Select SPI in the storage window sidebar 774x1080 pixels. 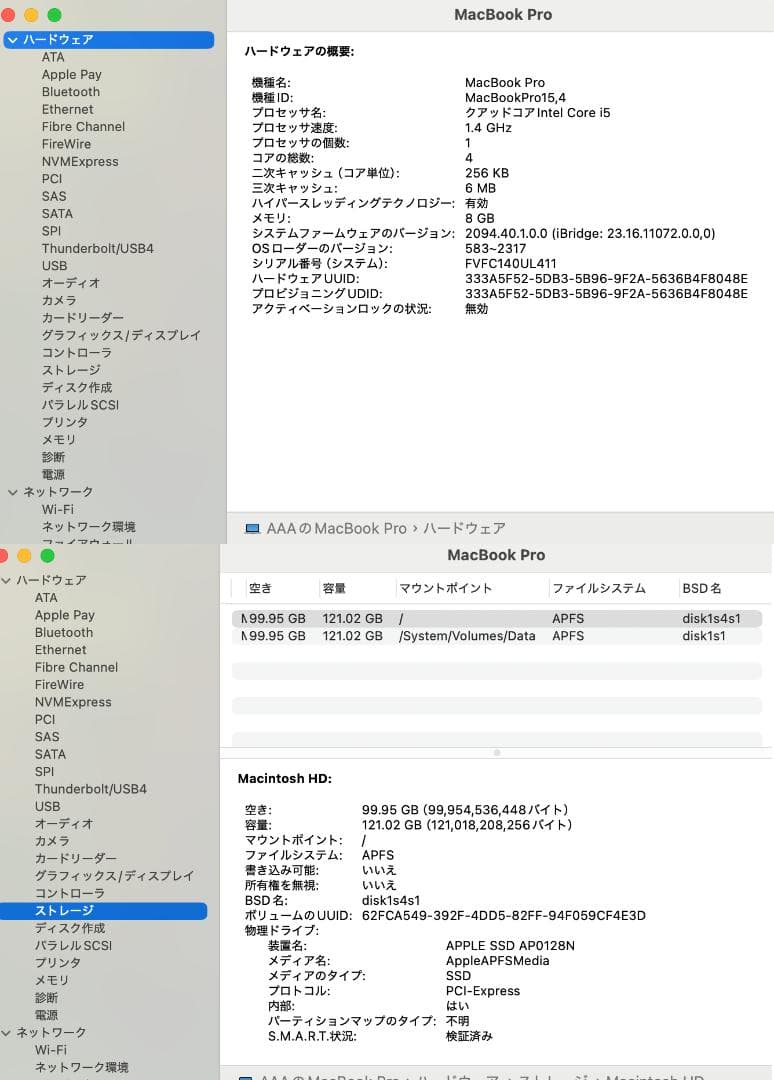[x=44, y=771]
